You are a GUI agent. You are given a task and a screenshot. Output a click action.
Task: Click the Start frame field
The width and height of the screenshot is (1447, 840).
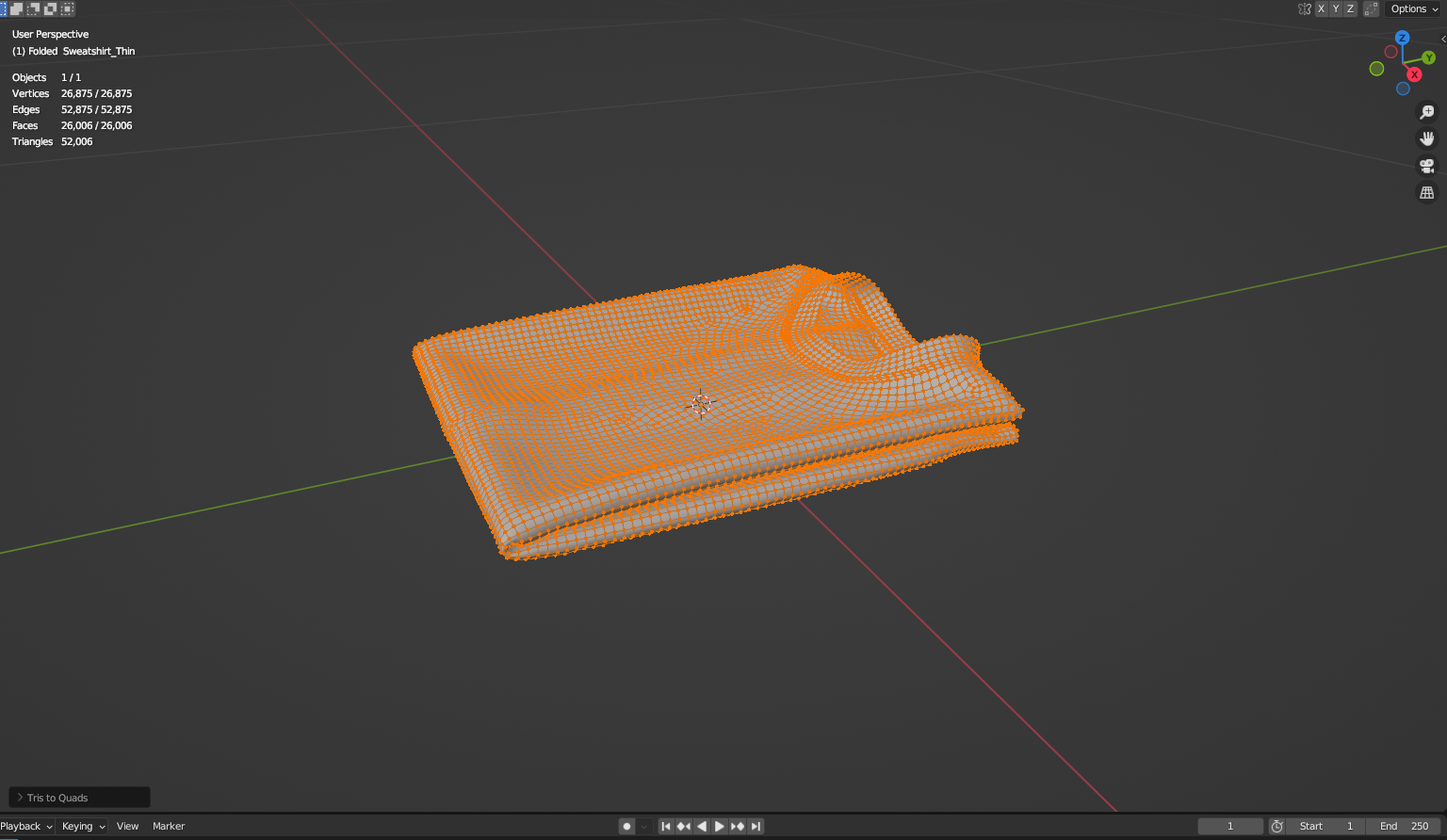1325,826
